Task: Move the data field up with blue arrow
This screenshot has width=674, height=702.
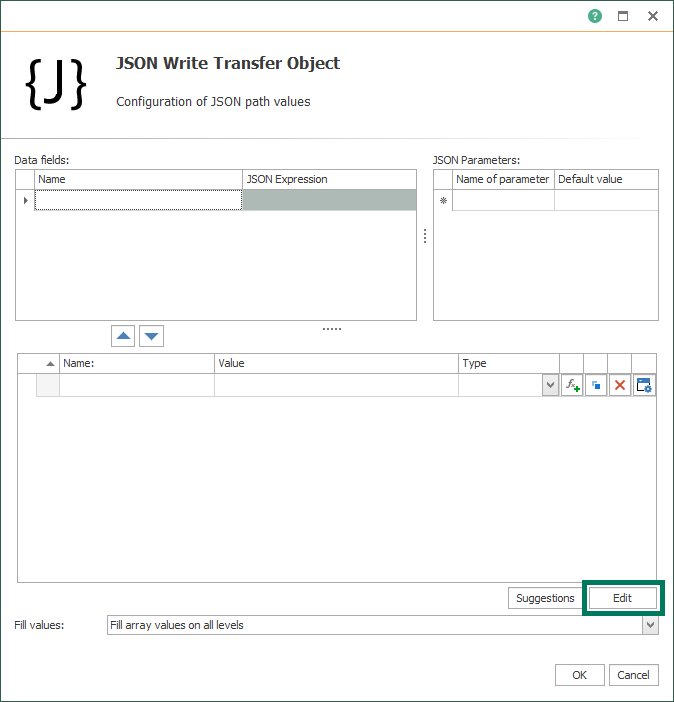Action: pos(123,336)
